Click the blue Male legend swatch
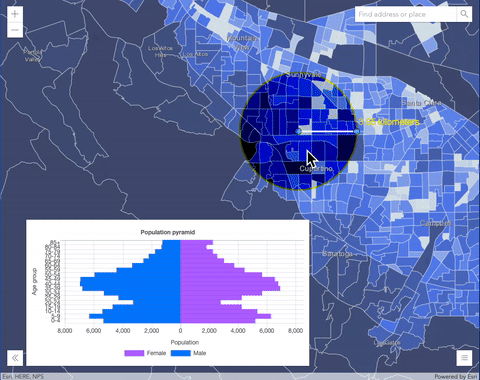The width and height of the screenshot is (480, 380). pos(181,353)
